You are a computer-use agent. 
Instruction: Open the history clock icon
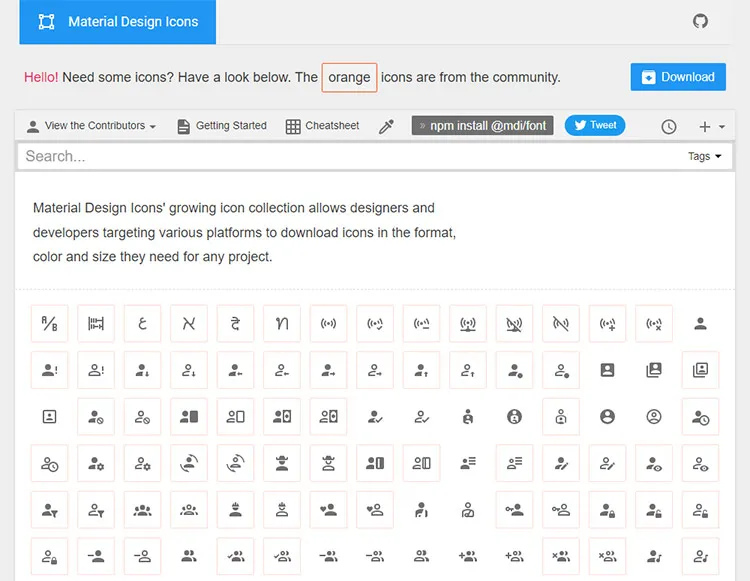click(668, 127)
